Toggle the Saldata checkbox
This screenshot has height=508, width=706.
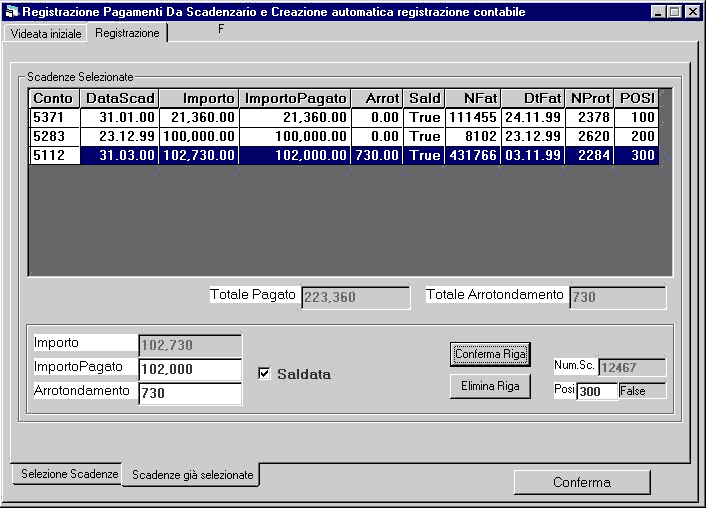(264, 373)
